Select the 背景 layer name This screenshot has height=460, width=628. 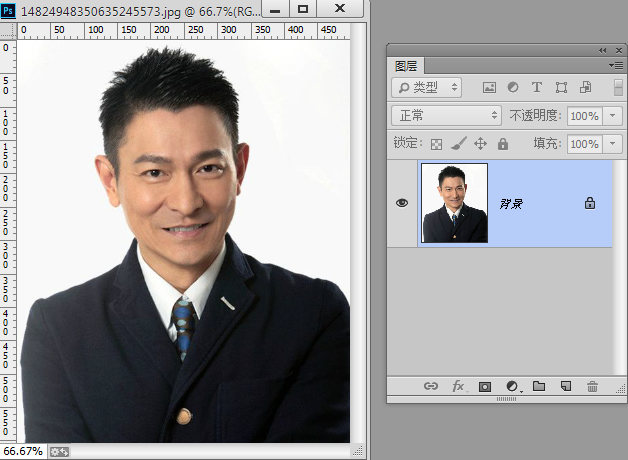[511, 204]
